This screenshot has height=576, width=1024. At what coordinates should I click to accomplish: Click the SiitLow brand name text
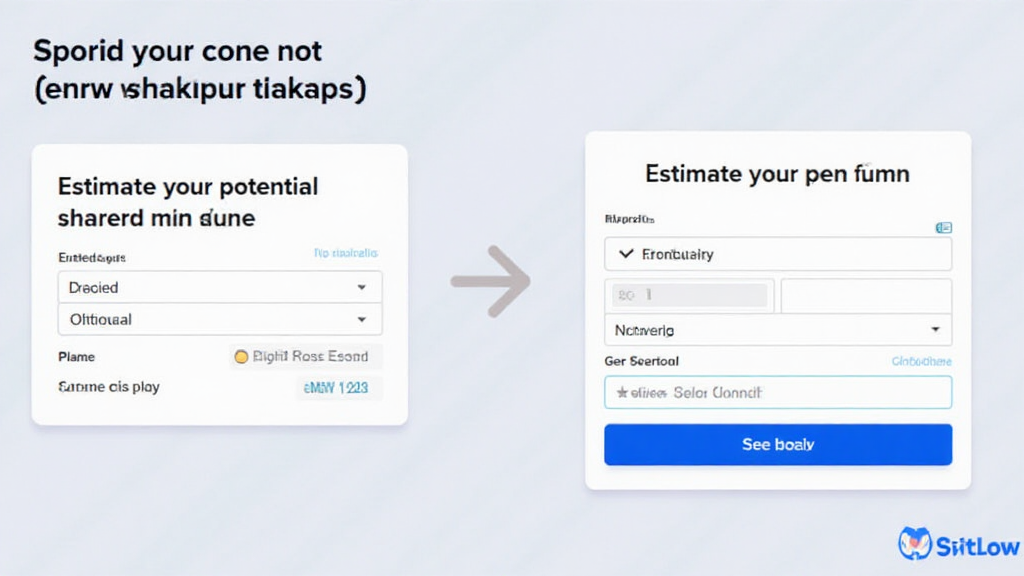tap(977, 546)
